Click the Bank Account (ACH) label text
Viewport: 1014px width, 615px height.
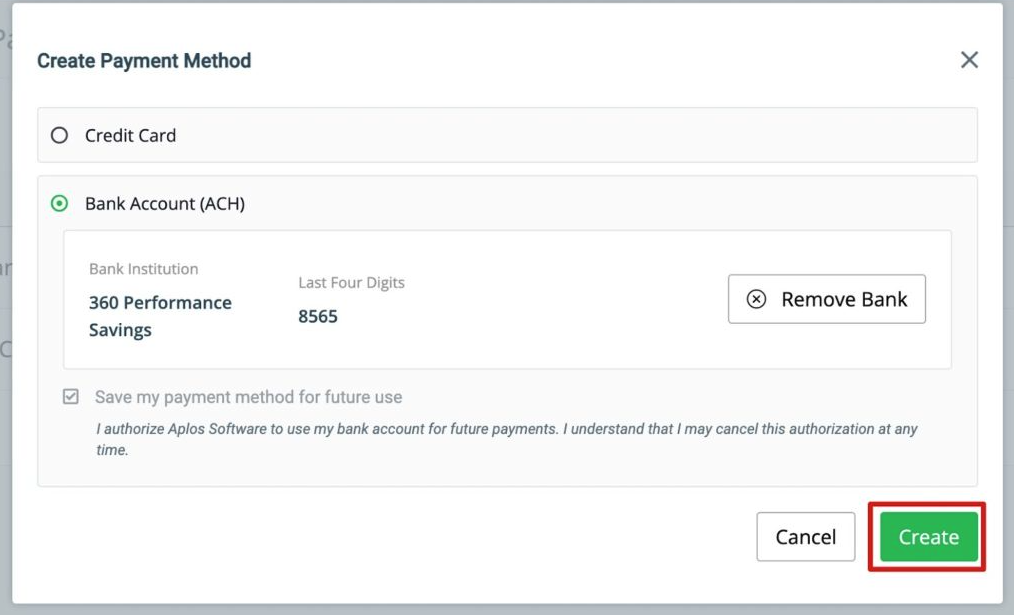click(165, 204)
